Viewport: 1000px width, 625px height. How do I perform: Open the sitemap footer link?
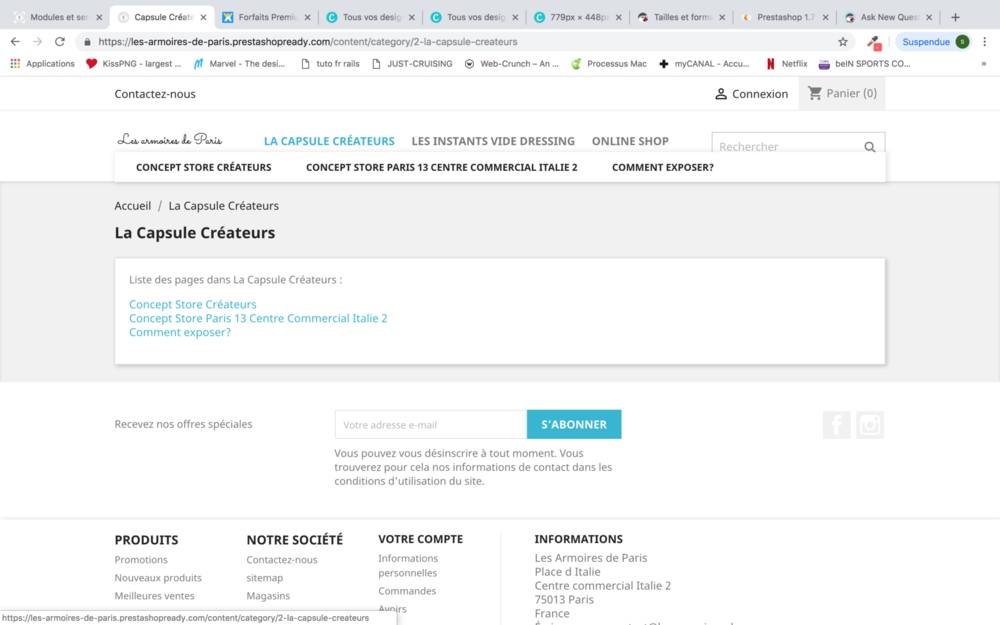pos(265,577)
